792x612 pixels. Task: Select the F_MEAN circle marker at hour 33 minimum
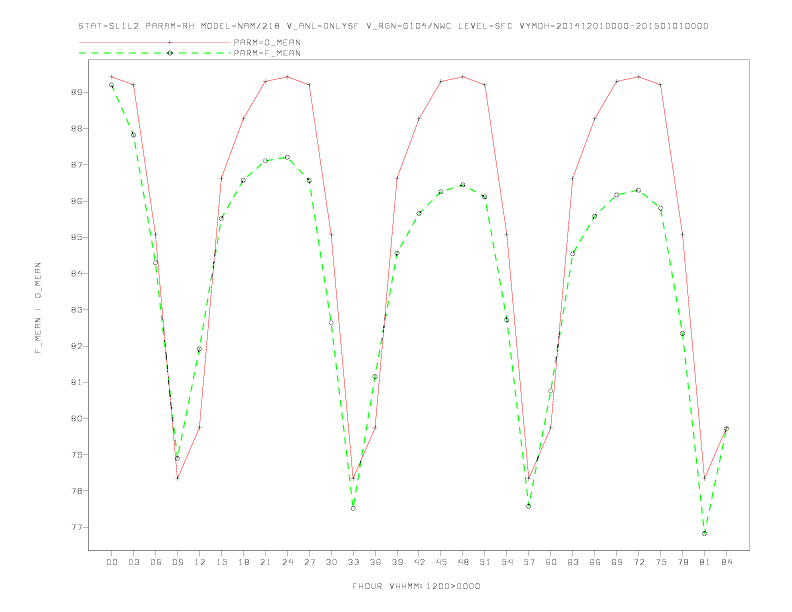coord(353,508)
